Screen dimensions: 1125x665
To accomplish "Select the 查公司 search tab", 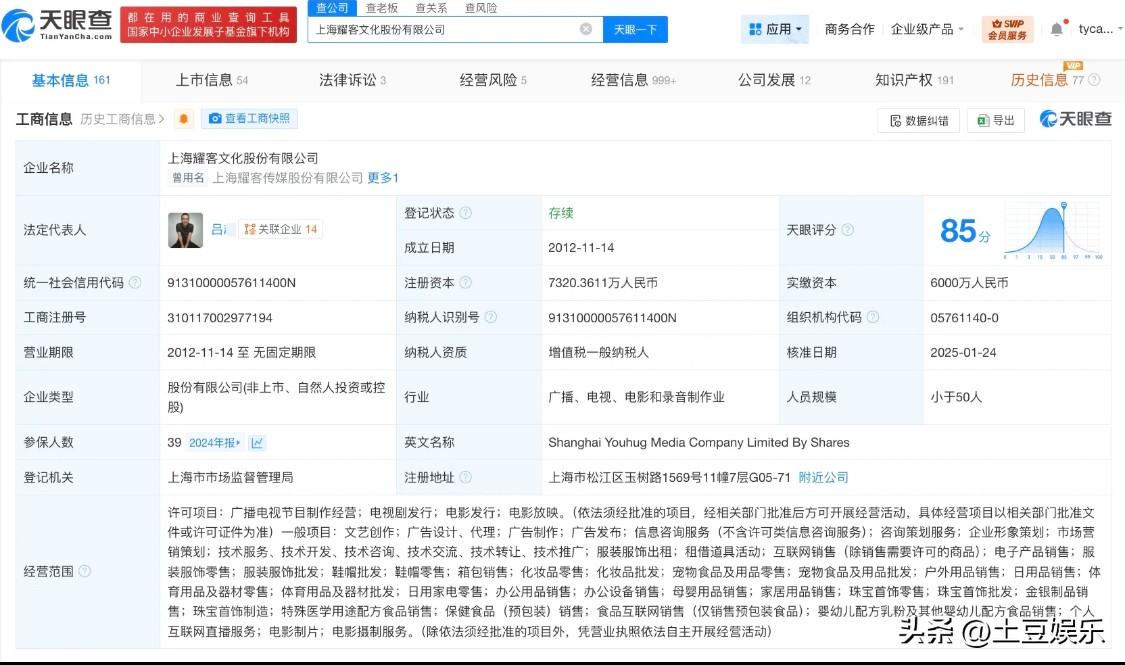I will coord(332,8).
